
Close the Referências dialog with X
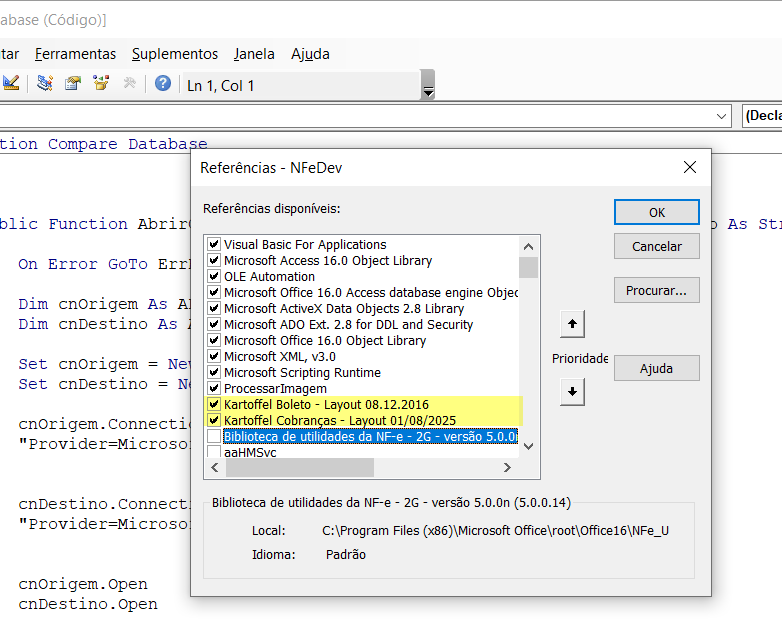[689, 167]
